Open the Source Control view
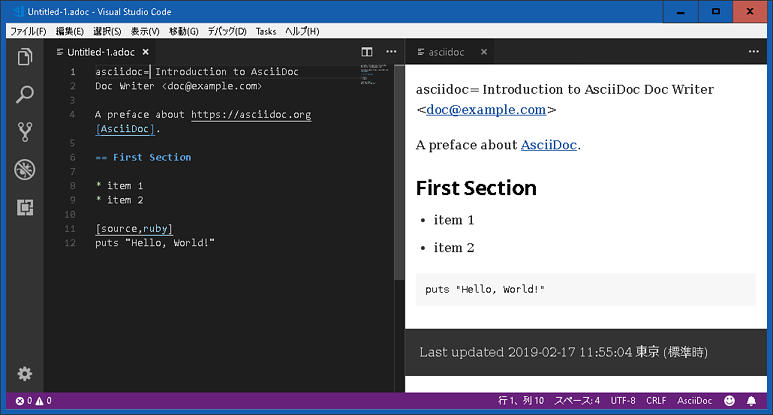 25,132
